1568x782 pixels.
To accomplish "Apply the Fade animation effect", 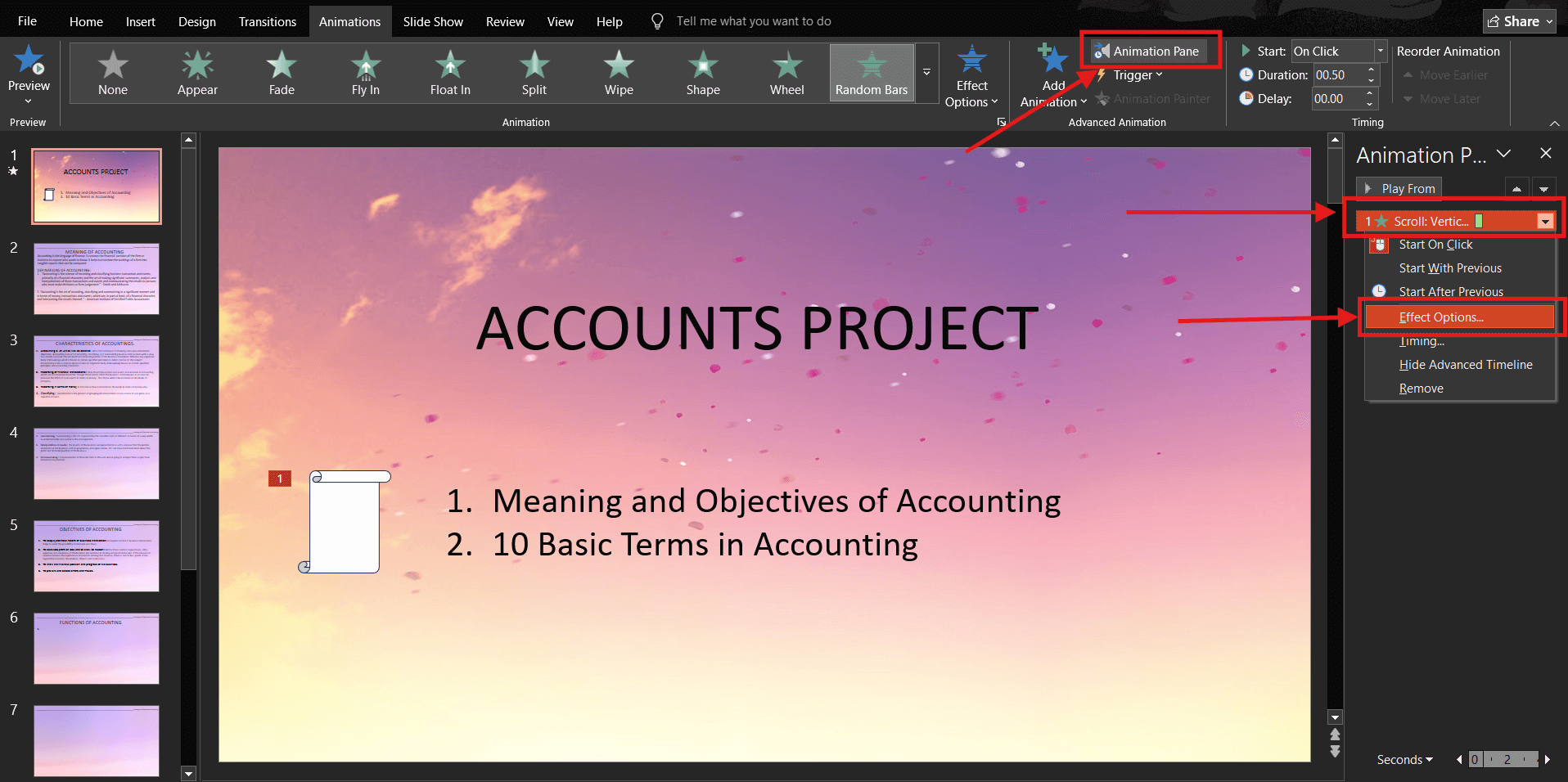I will pyautogui.click(x=282, y=73).
